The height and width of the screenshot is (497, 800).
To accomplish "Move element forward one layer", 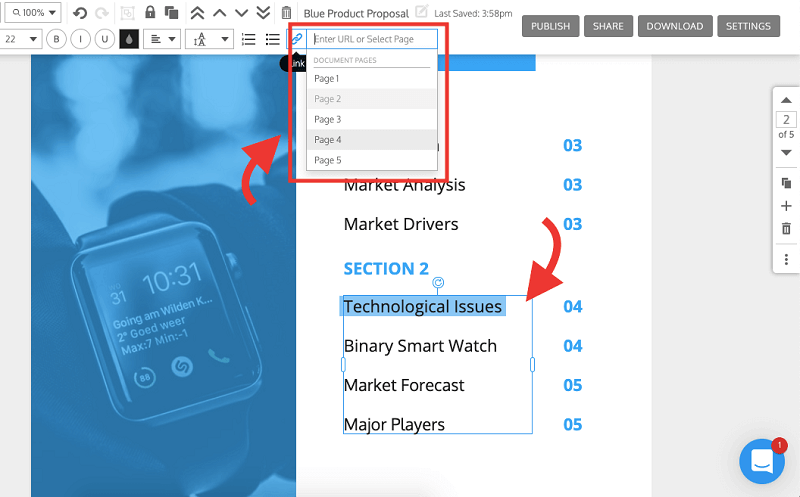I will click(220, 13).
